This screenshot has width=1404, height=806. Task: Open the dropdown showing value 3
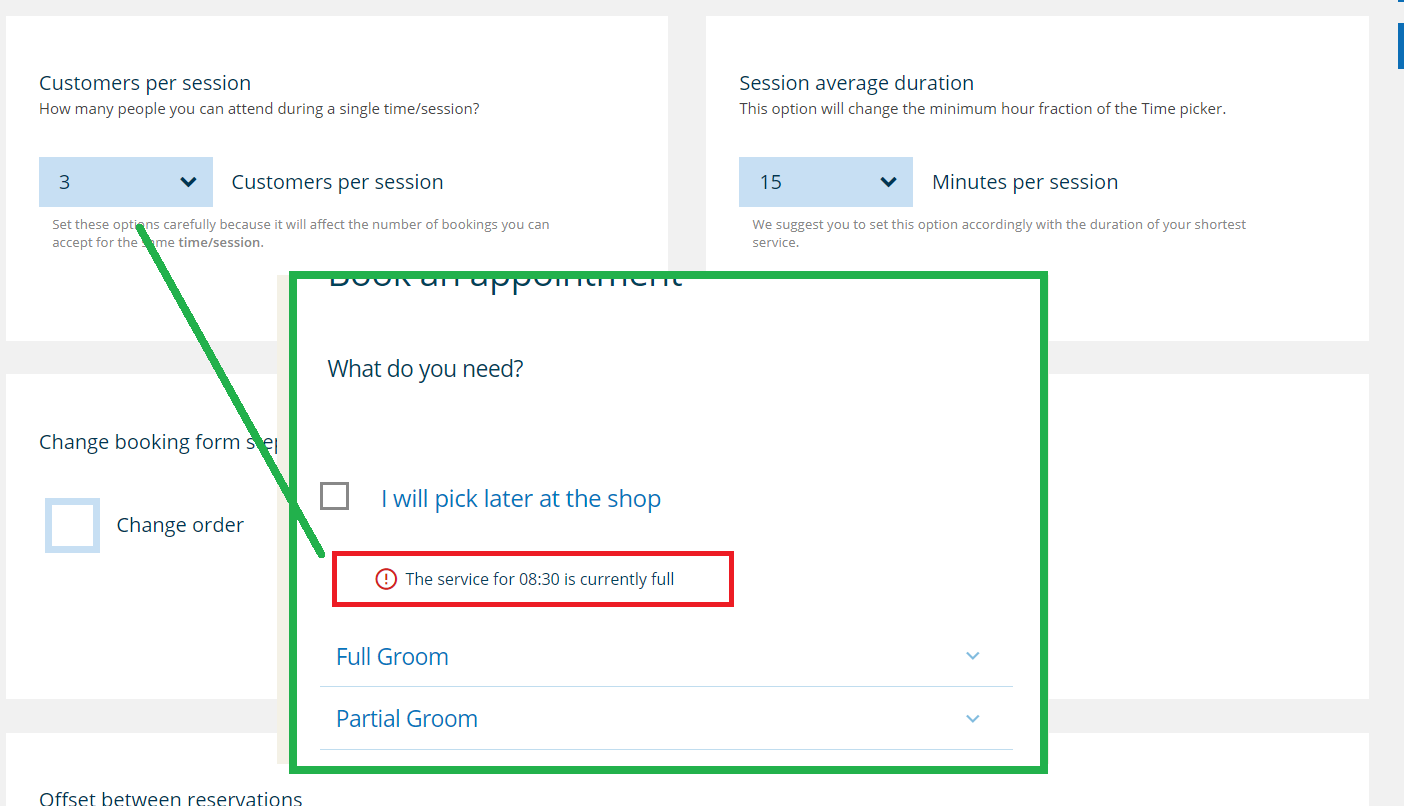tap(126, 182)
